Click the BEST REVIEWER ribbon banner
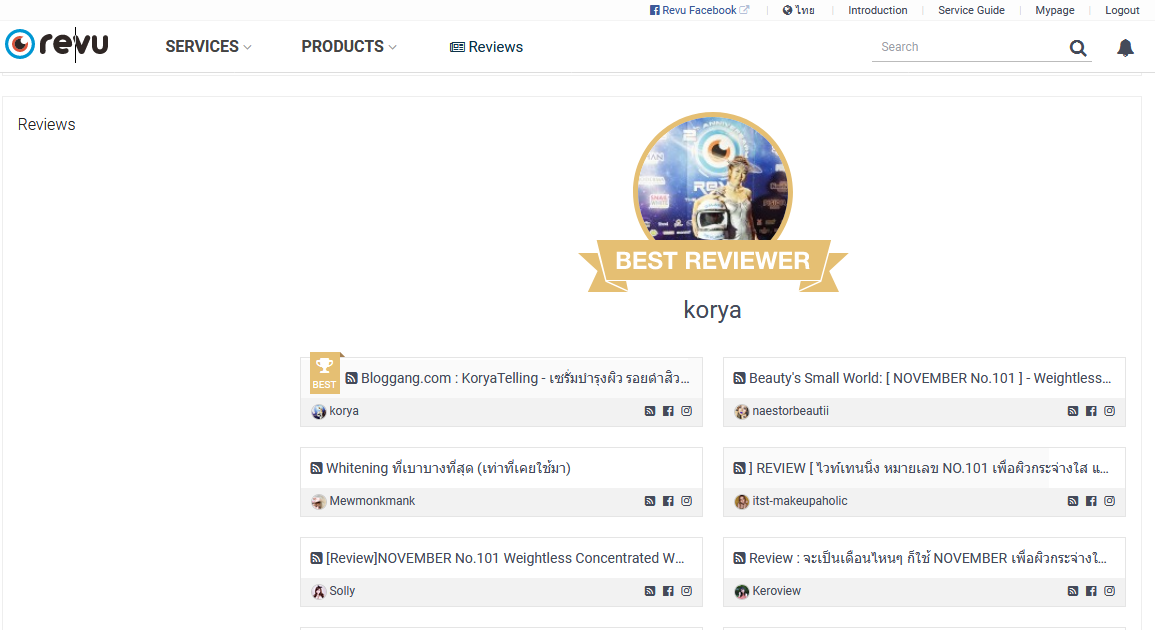The width and height of the screenshot is (1155, 630). tap(712, 264)
